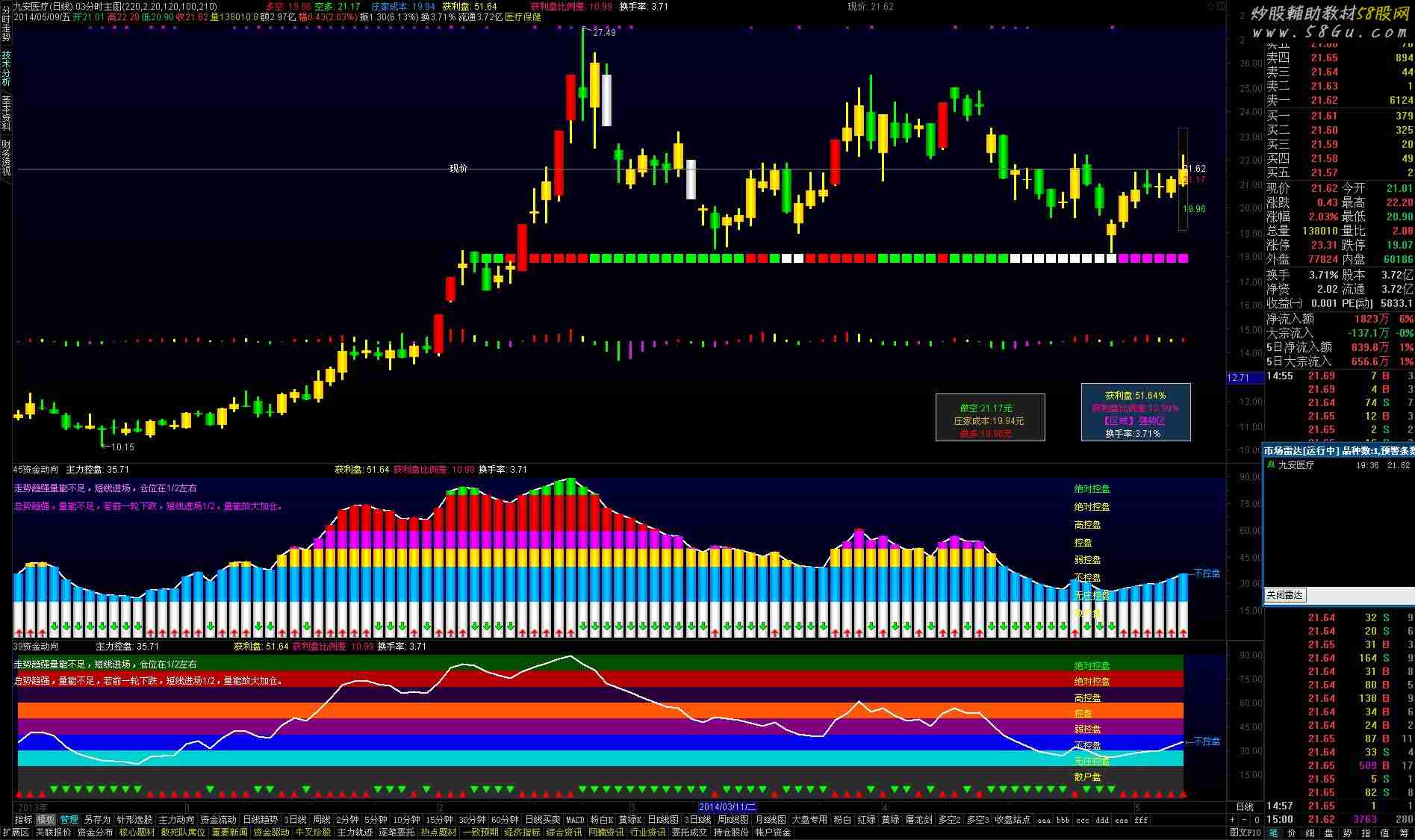
Task: Switch to the 技术分析 side tab
Action: [6, 68]
